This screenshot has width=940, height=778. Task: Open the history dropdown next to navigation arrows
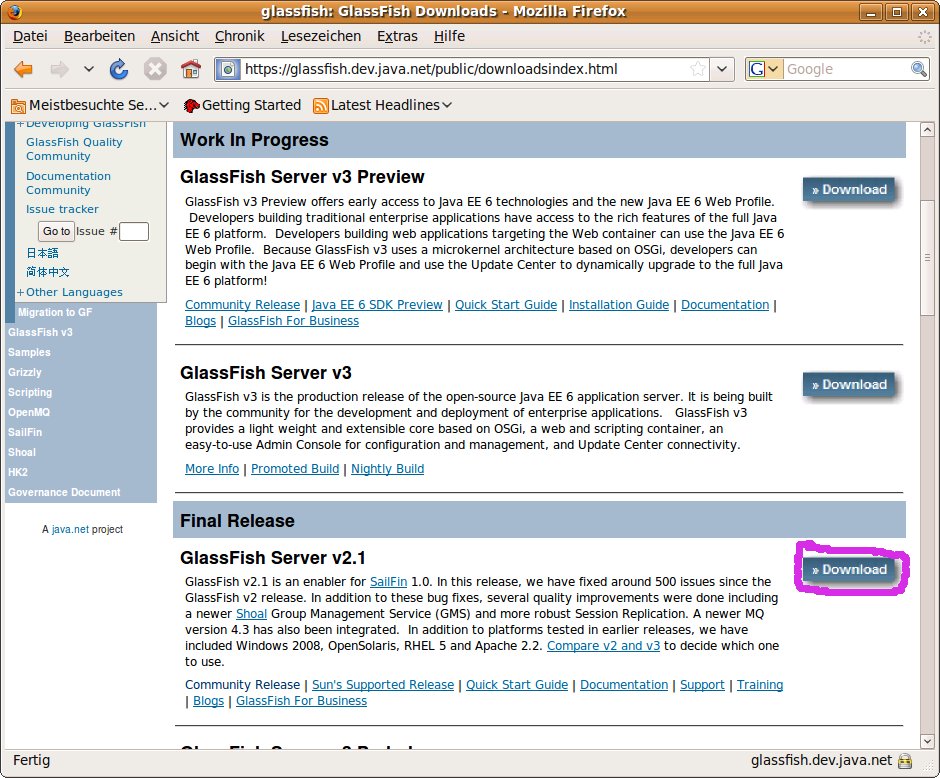pyautogui.click(x=88, y=70)
